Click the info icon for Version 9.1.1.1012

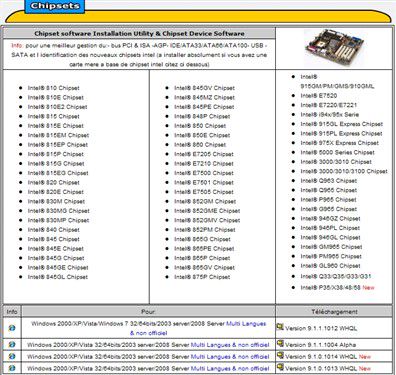click(x=12, y=328)
